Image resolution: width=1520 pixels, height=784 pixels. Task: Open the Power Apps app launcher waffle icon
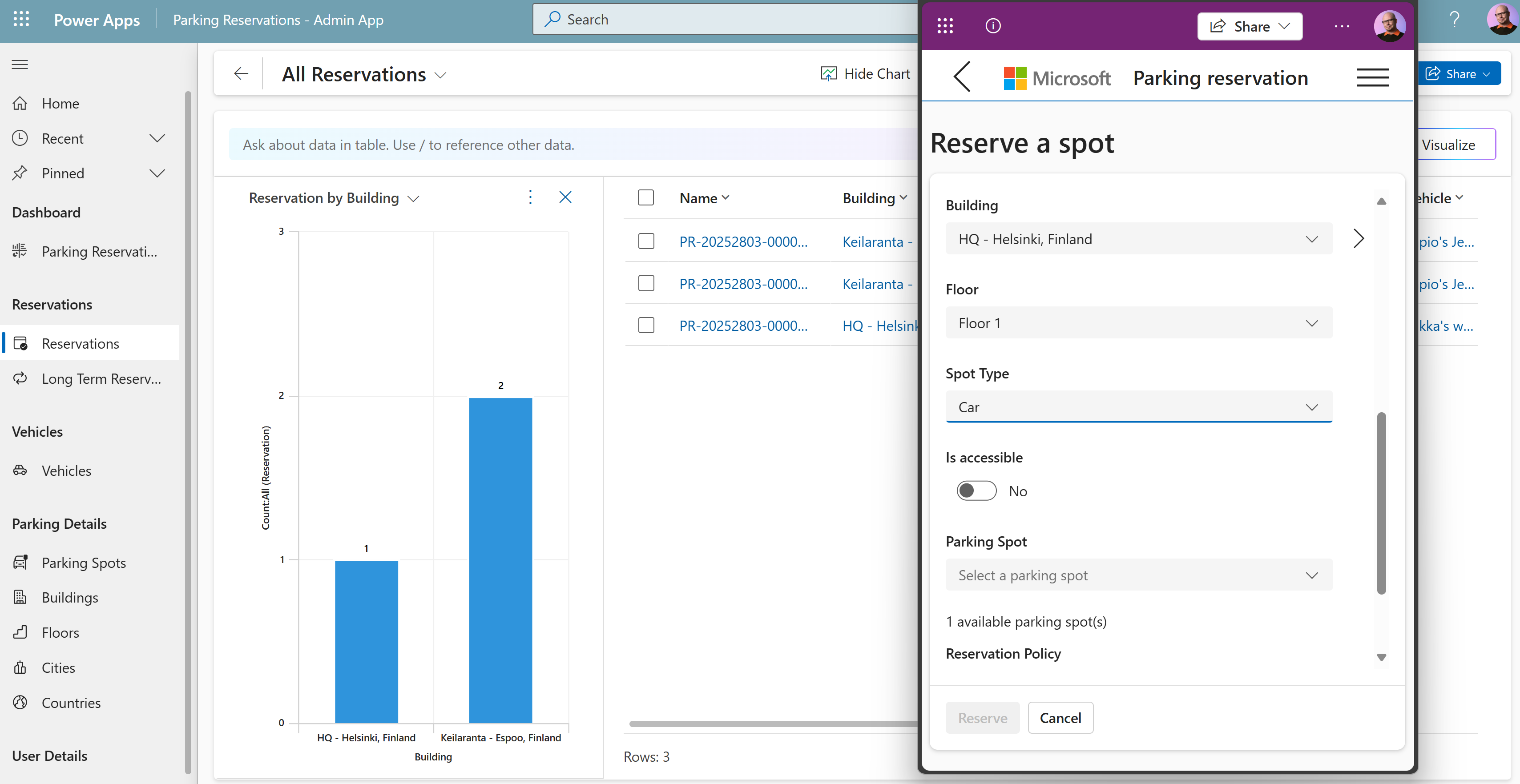tap(20, 19)
